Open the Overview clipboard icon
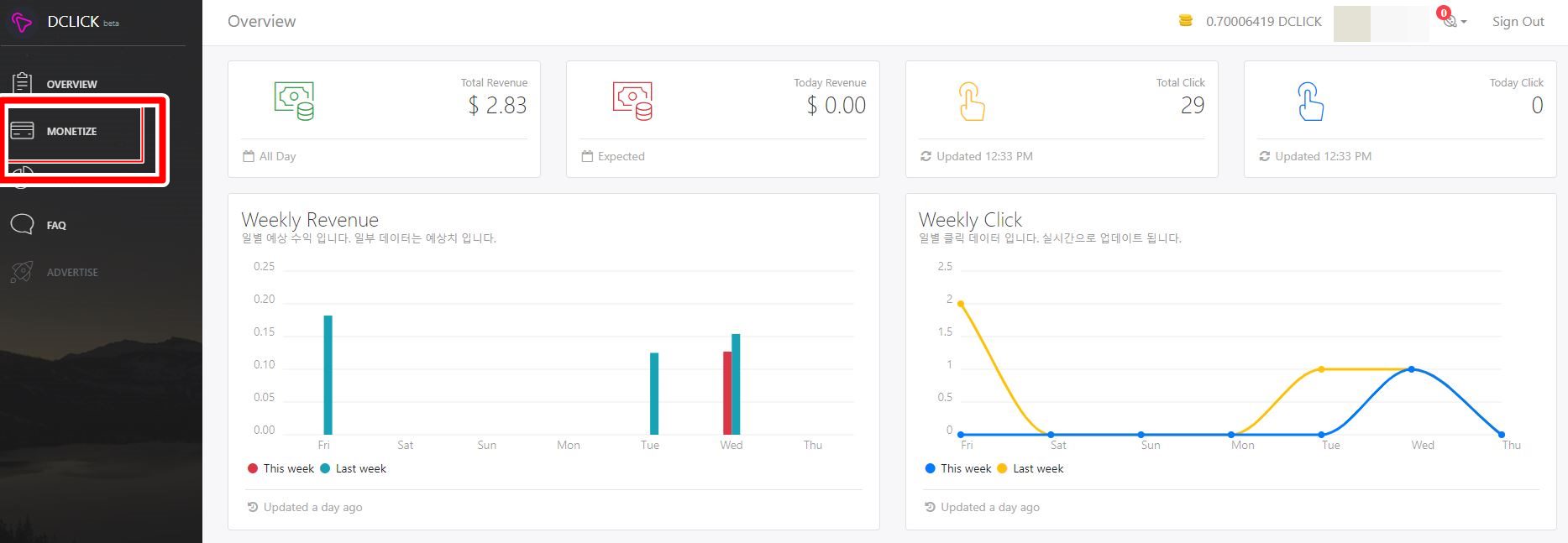The height and width of the screenshot is (543, 1568). (22, 83)
